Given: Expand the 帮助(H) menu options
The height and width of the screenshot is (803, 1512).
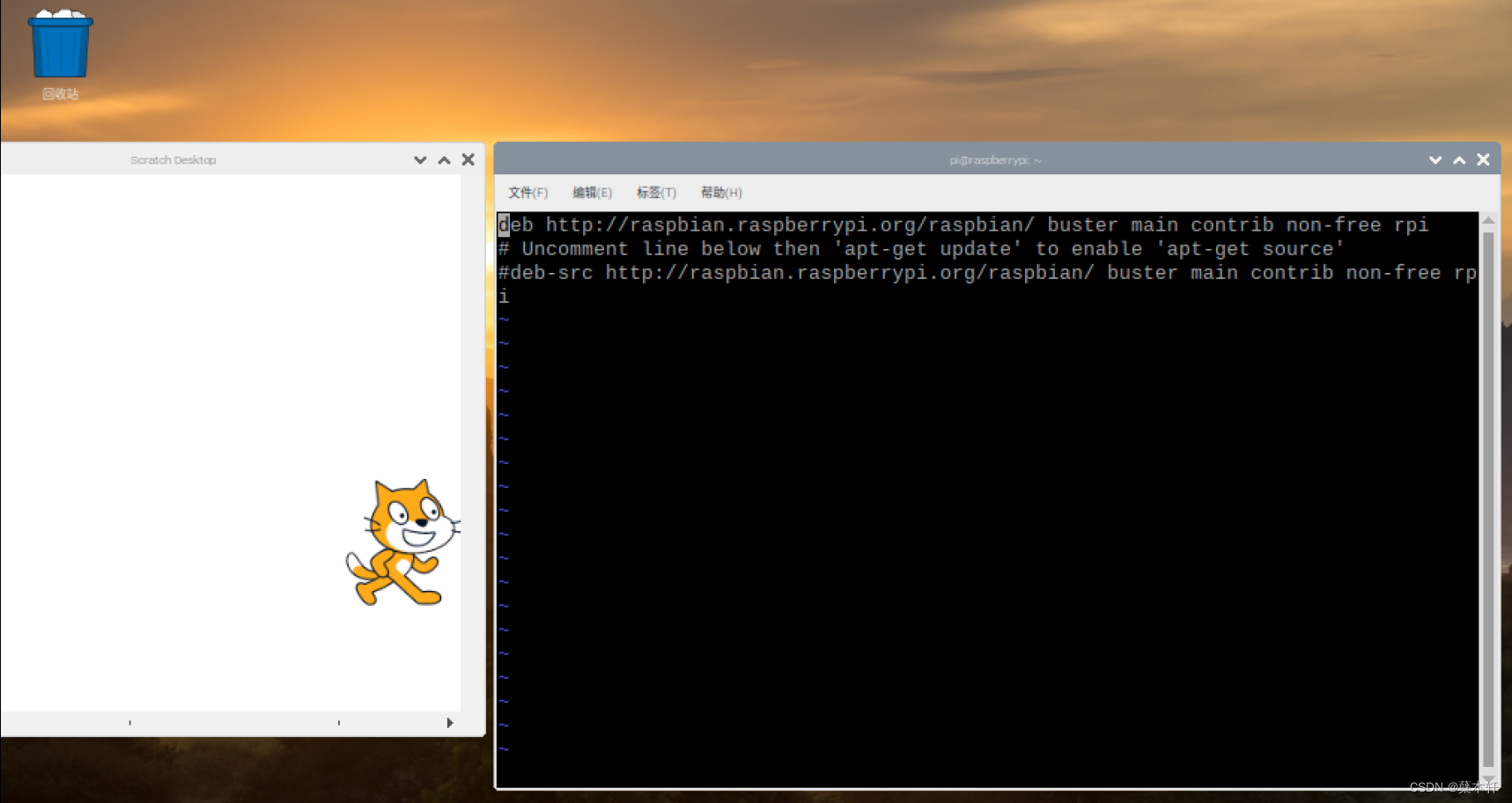Looking at the screenshot, I should coord(720,192).
